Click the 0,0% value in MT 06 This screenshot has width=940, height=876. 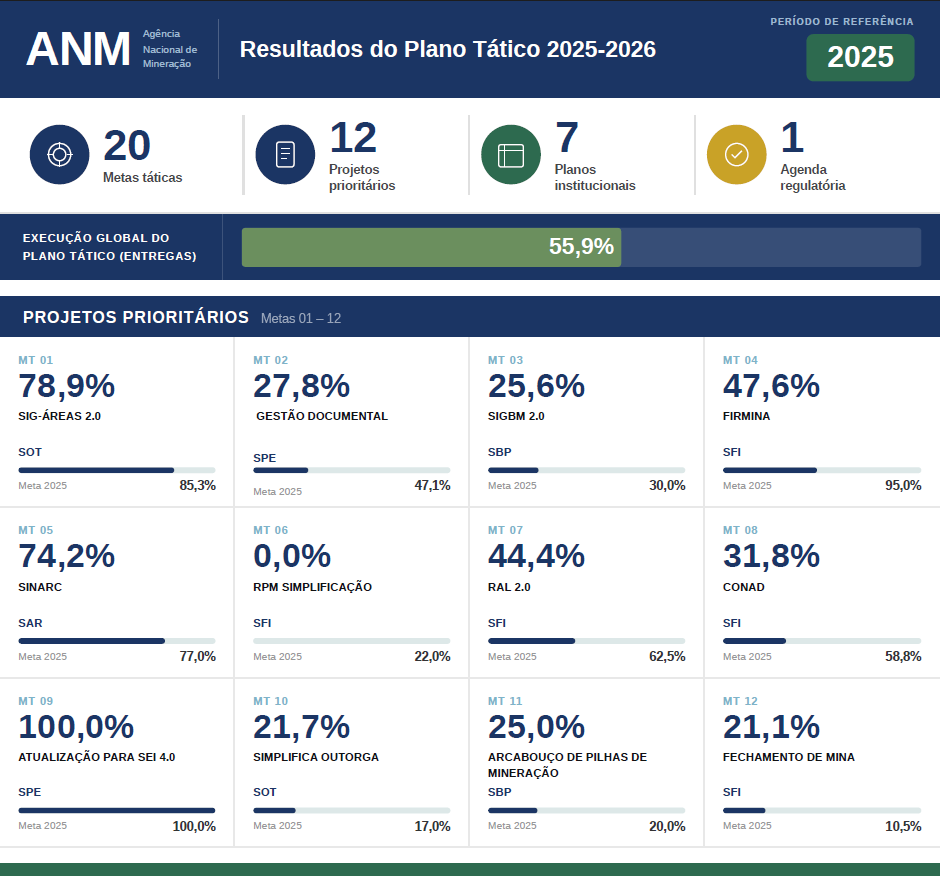pos(292,556)
